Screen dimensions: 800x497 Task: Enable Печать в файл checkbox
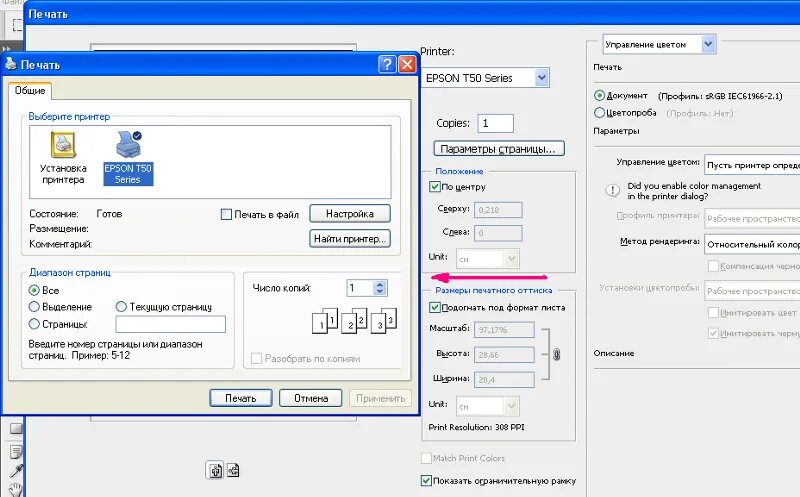226,214
